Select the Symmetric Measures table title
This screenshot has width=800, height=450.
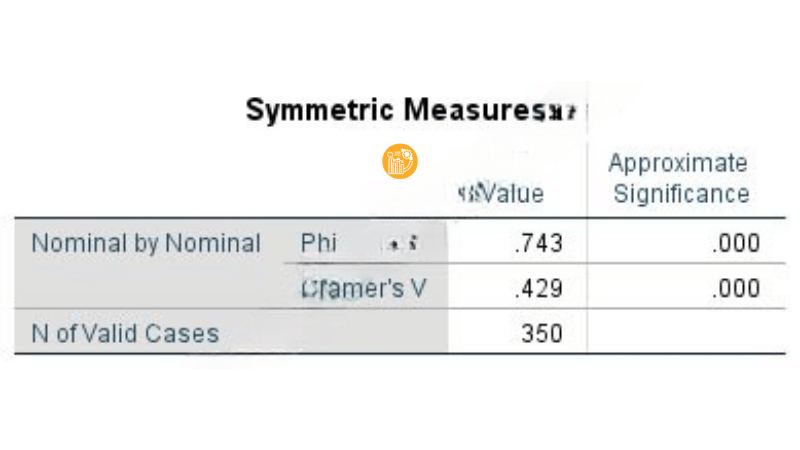(x=389, y=110)
